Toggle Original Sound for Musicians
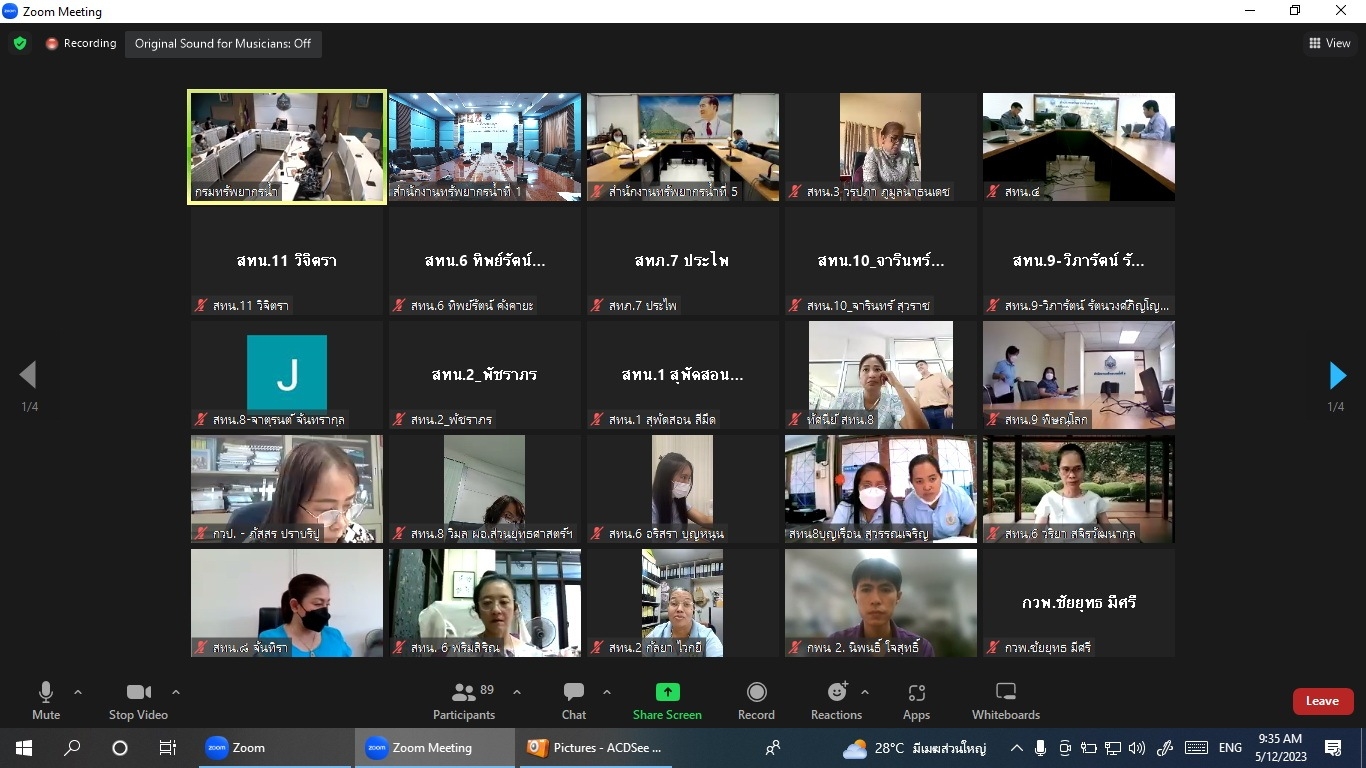The image size is (1366, 768). [223, 44]
